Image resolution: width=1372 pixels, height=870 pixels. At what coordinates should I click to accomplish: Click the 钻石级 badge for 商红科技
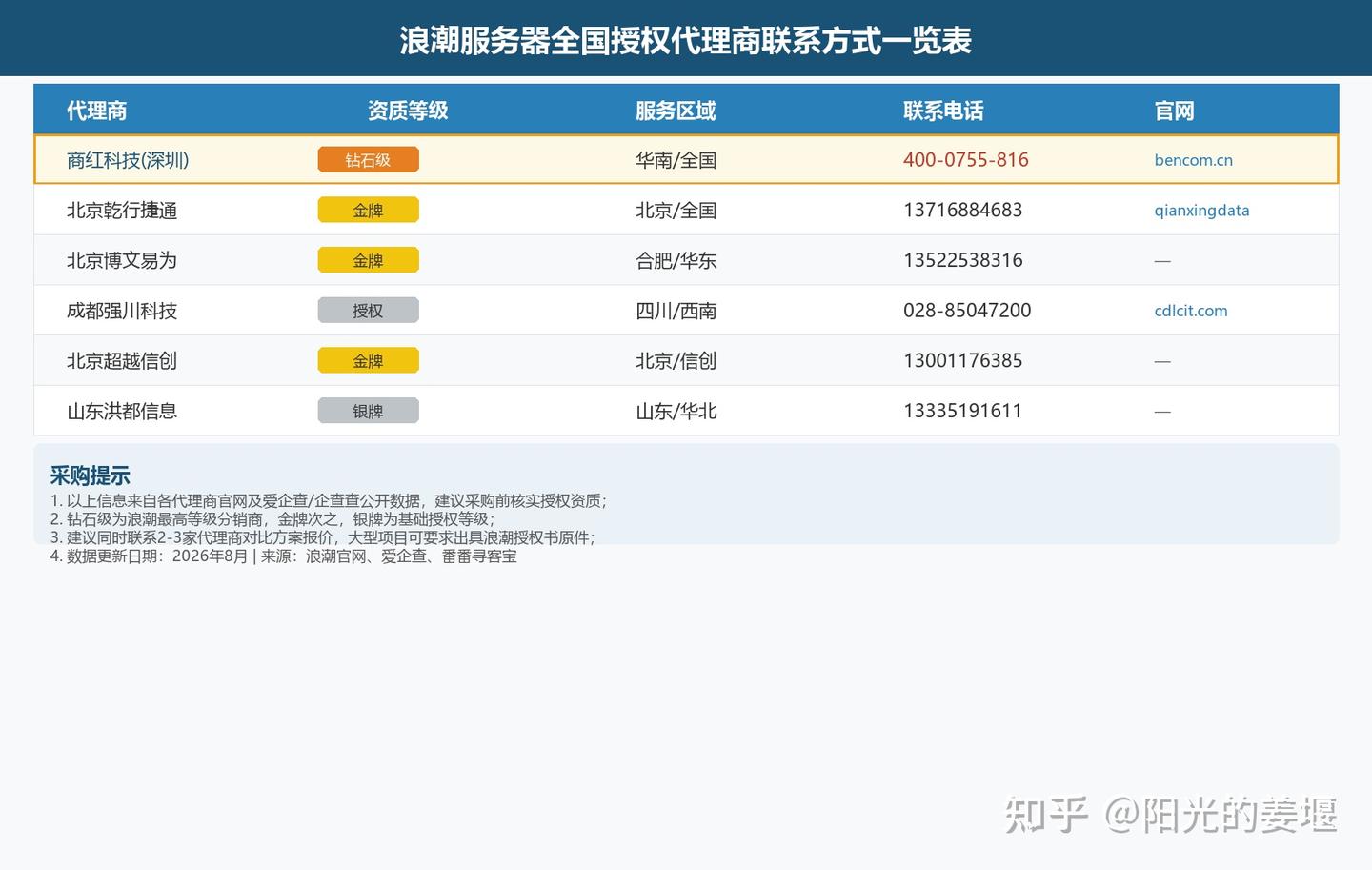click(x=368, y=160)
